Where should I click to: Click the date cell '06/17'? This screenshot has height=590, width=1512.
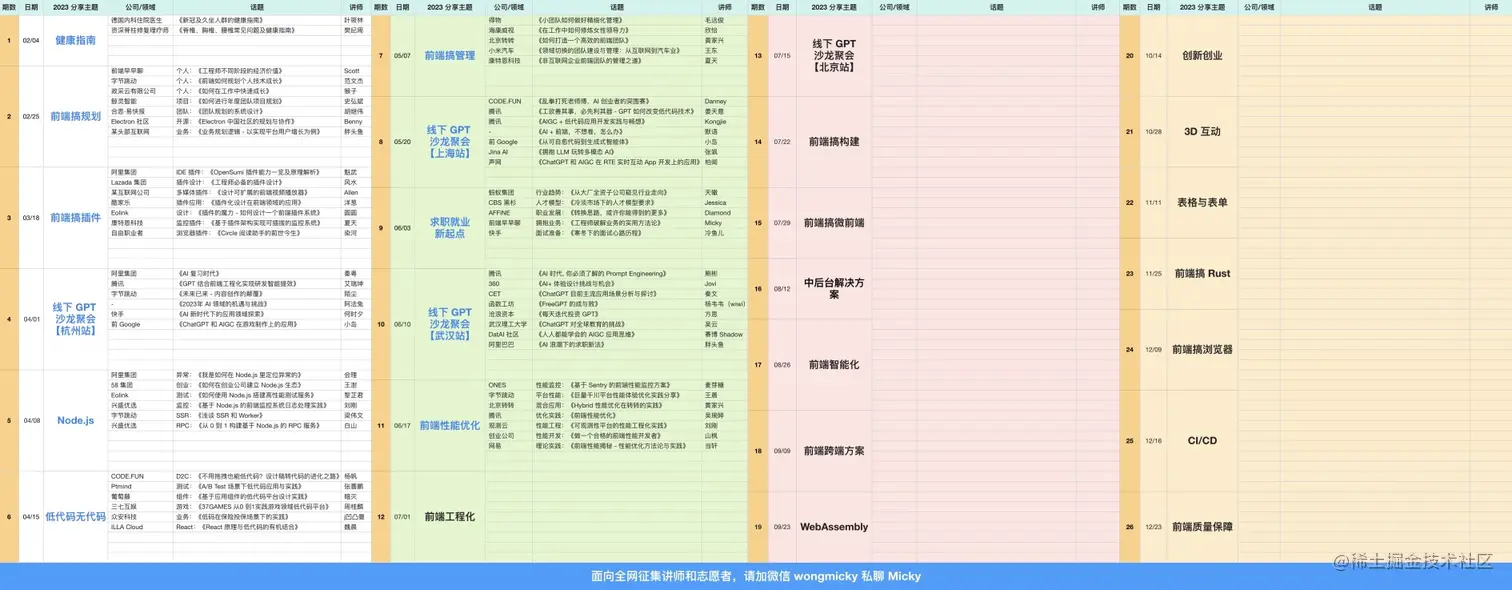tap(402, 425)
